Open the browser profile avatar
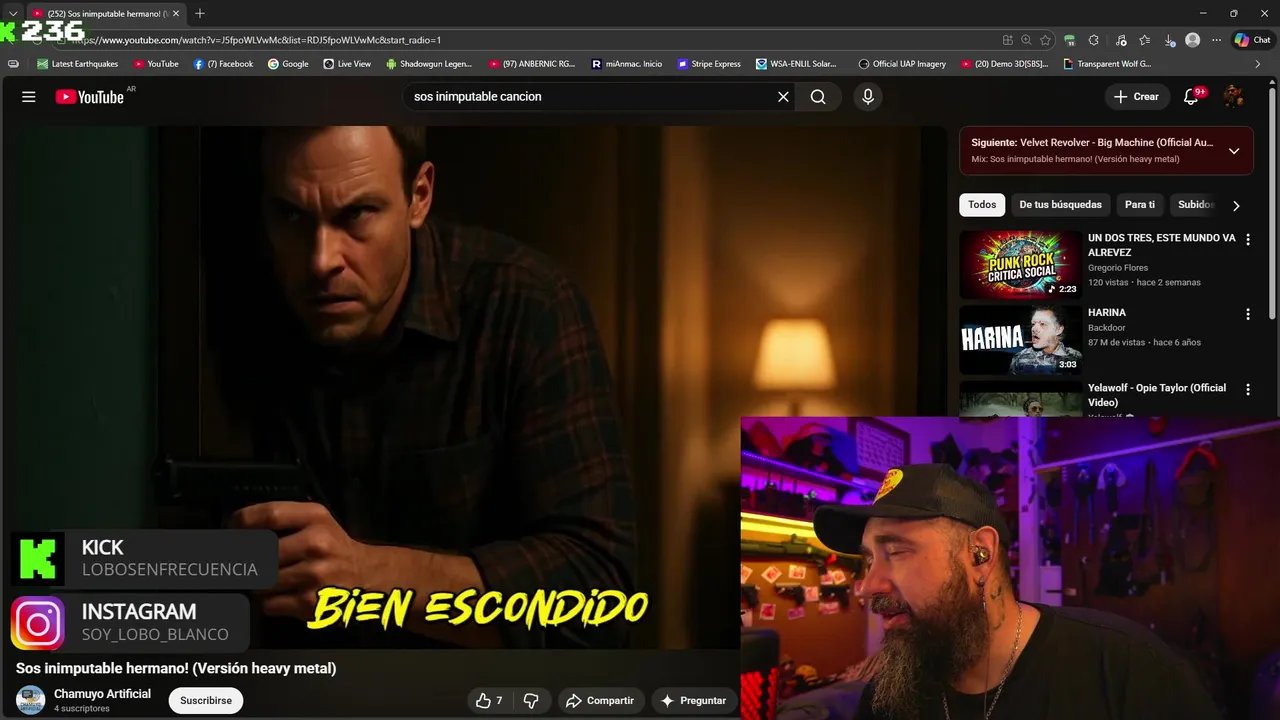Viewport: 1280px width, 720px height. pos(1192,40)
